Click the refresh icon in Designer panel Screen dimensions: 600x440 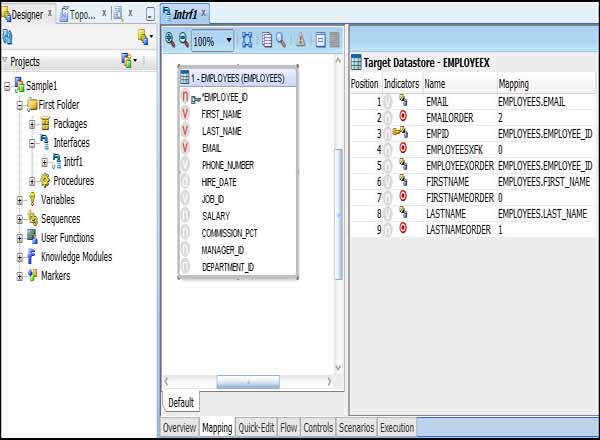tap(7, 36)
